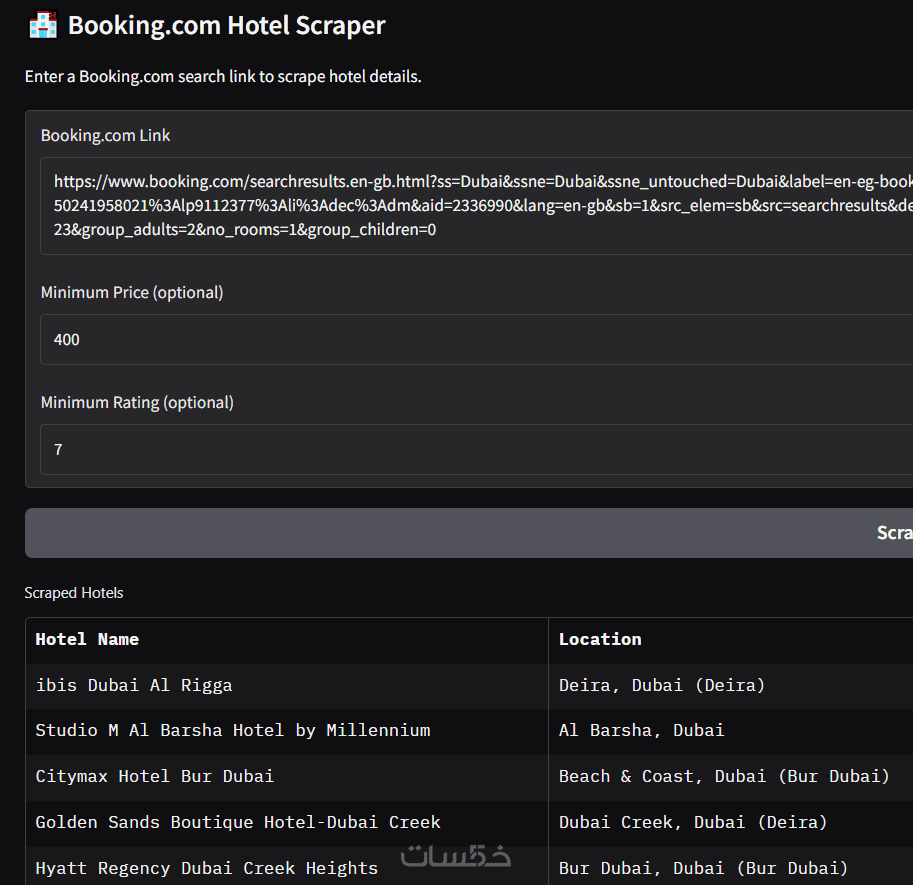Select the Citymax Hotel Bur Dubai cell
The height and width of the screenshot is (885, 913).
point(154,777)
